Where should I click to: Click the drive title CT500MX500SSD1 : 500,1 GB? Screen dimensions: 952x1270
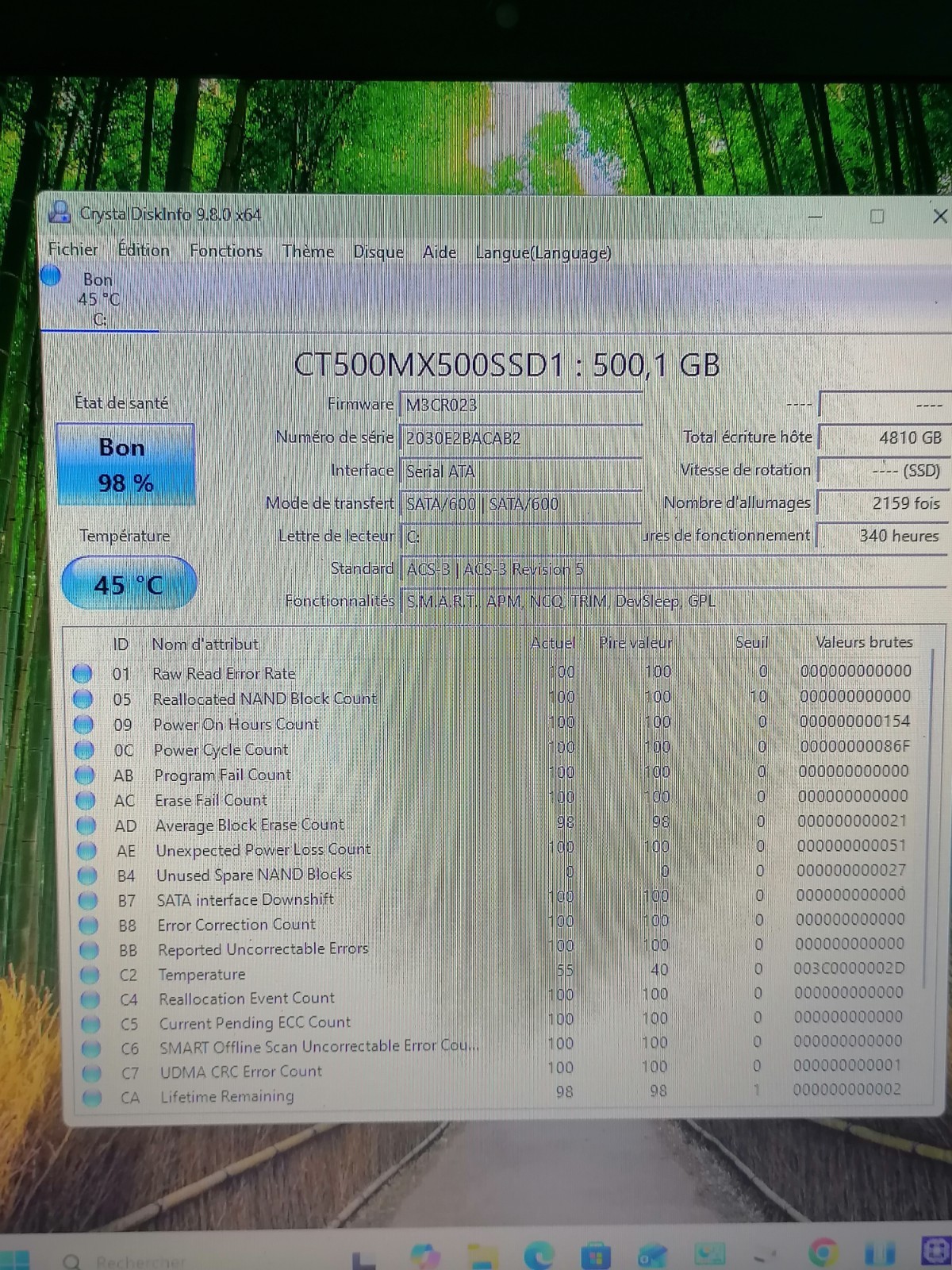click(x=507, y=365)
